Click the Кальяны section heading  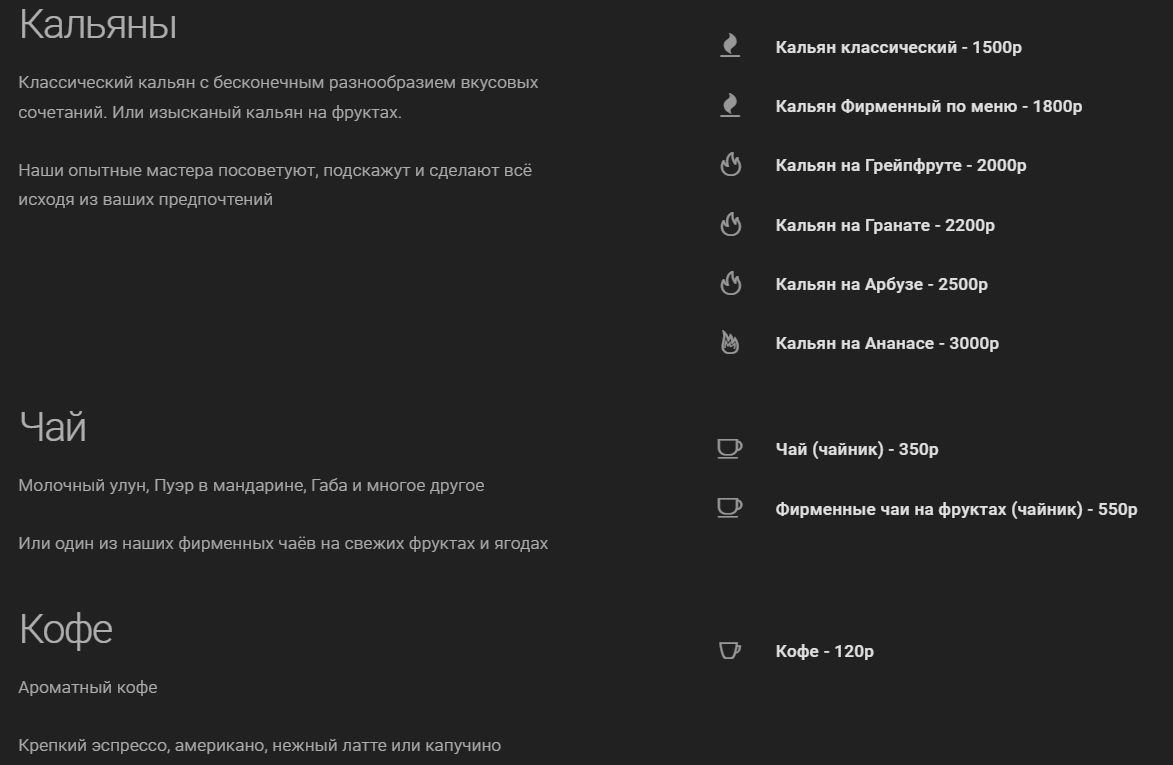pyautogui.click(x=98, y=25)
